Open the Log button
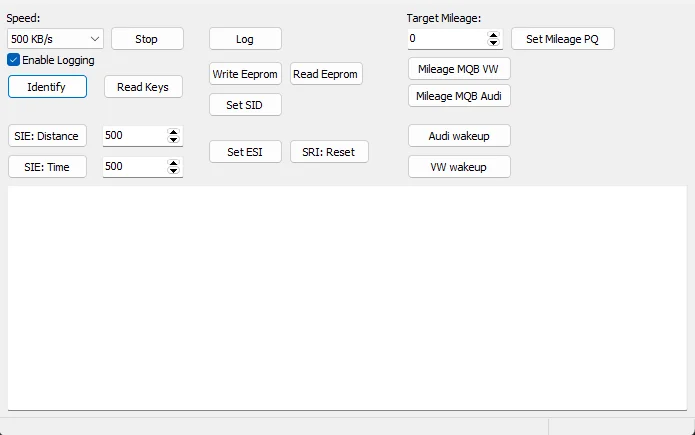This screenshot has height=435, width=695. [245, 39]
